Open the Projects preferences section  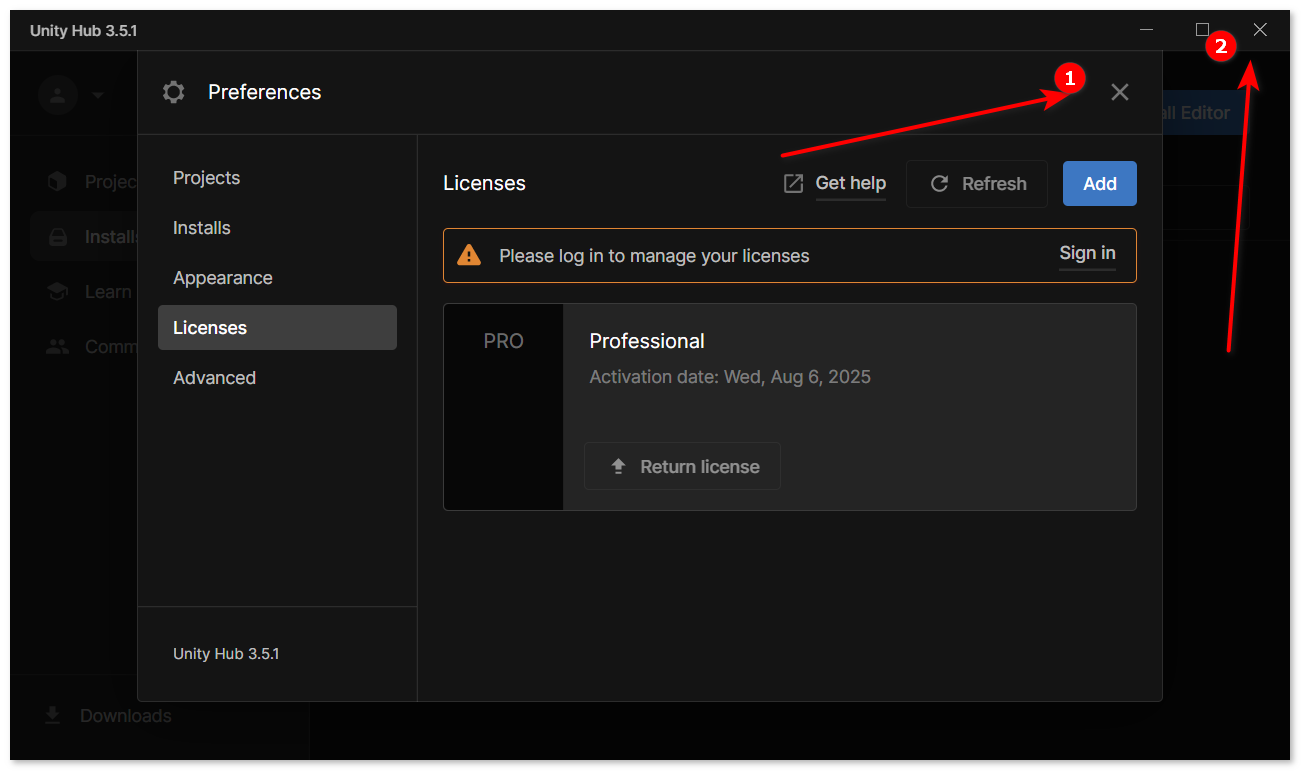click(277, 178)
